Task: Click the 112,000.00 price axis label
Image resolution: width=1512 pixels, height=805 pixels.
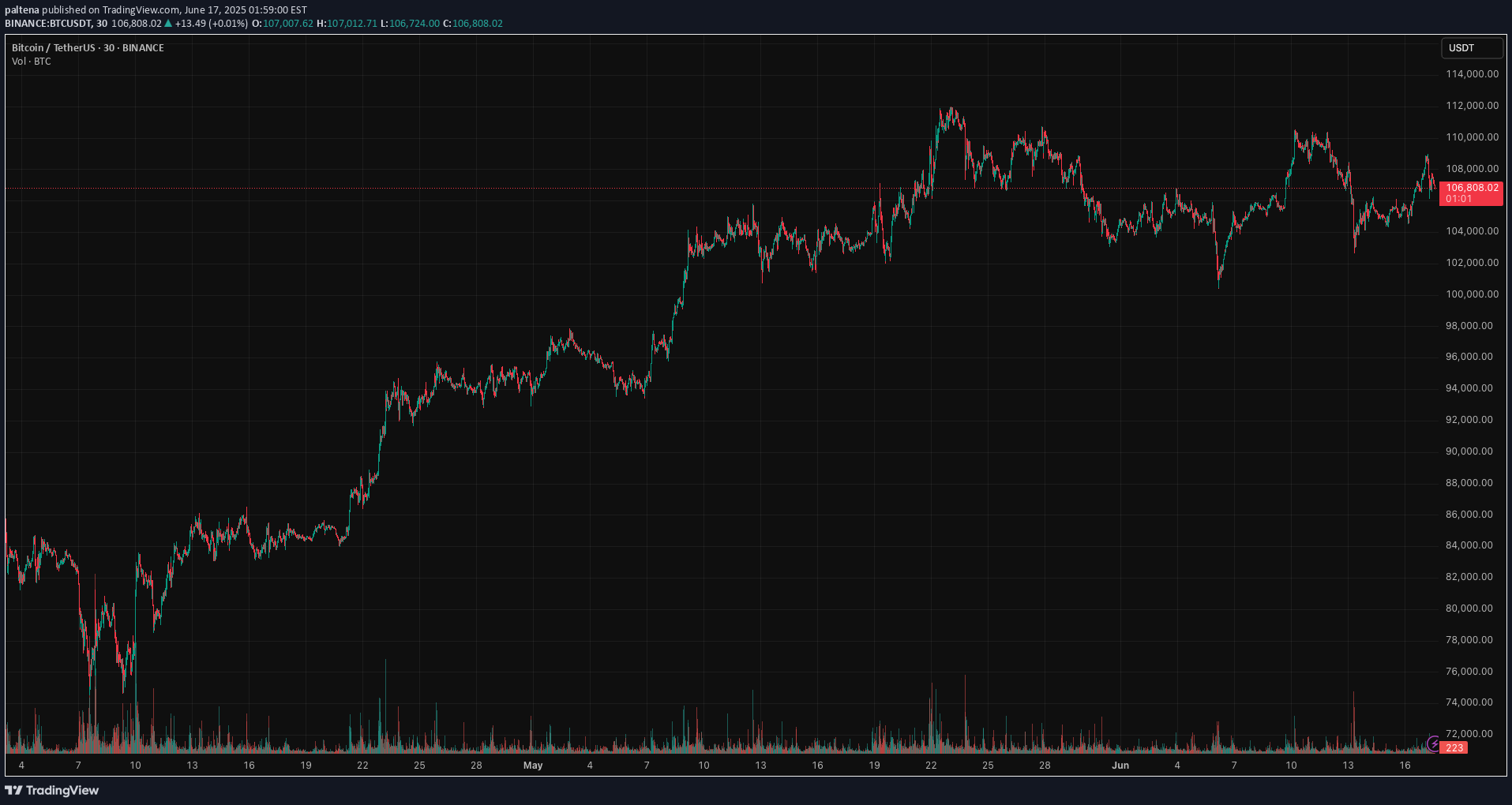Action: coord(1472,106)
